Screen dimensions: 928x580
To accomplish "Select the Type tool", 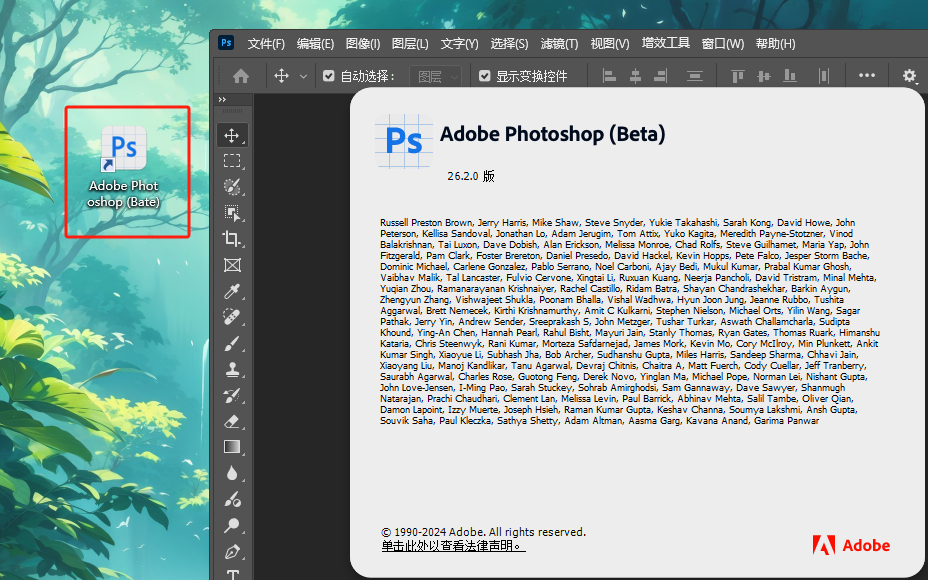I will (x=232, y=574).
